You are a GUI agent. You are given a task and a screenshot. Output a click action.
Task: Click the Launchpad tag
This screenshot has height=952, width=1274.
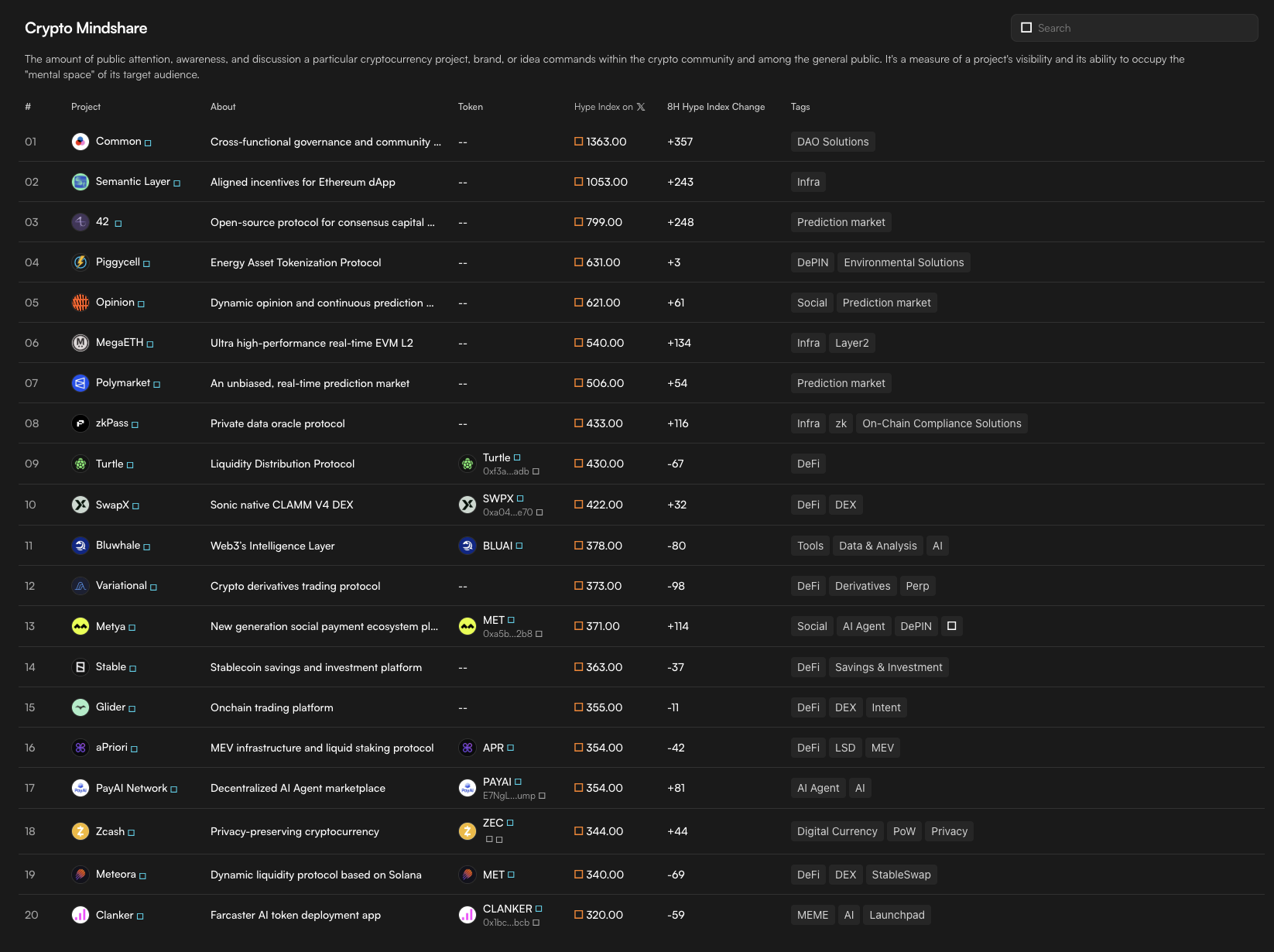tap(897, 915)
